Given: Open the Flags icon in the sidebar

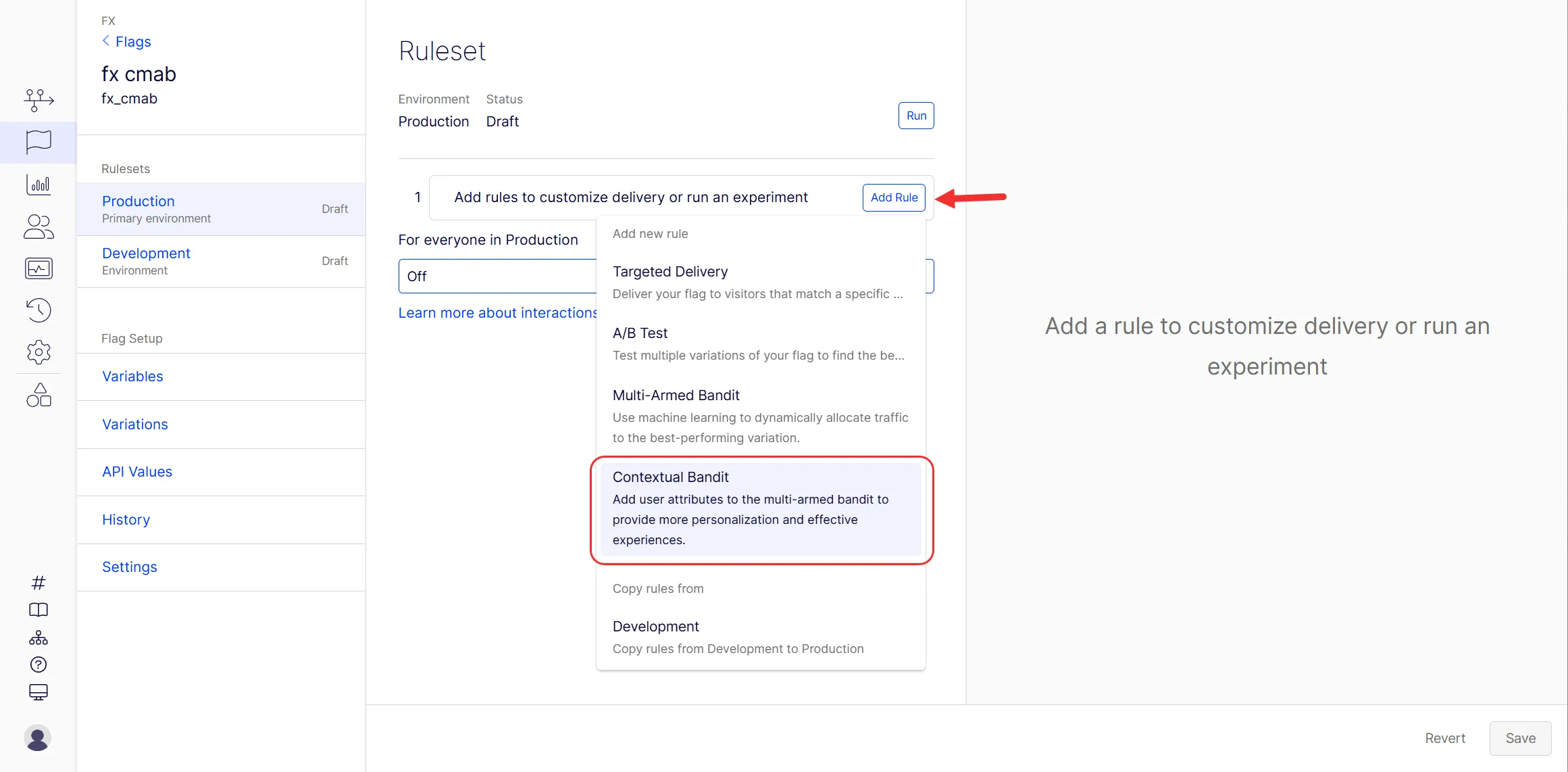Looking at the screenshot, I should point(39,142).
